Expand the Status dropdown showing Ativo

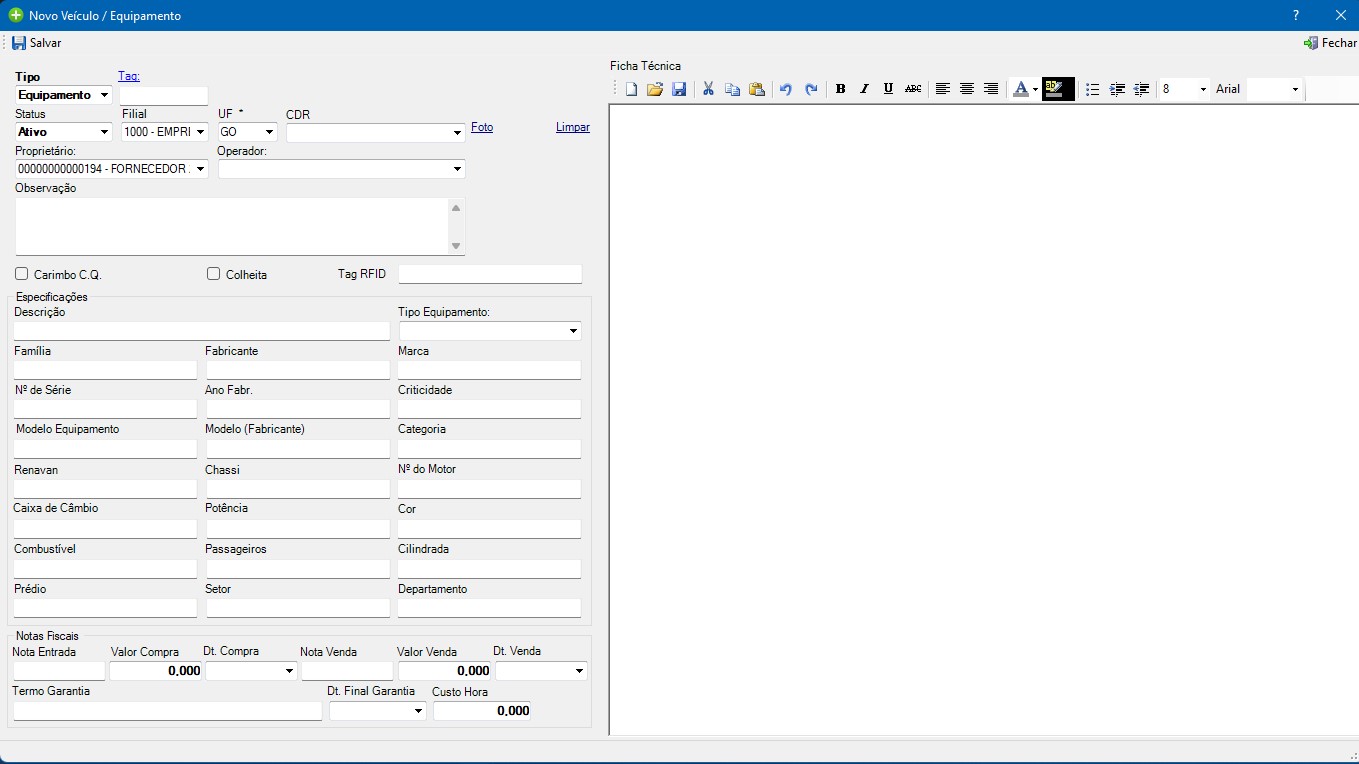tap(104, 132)
